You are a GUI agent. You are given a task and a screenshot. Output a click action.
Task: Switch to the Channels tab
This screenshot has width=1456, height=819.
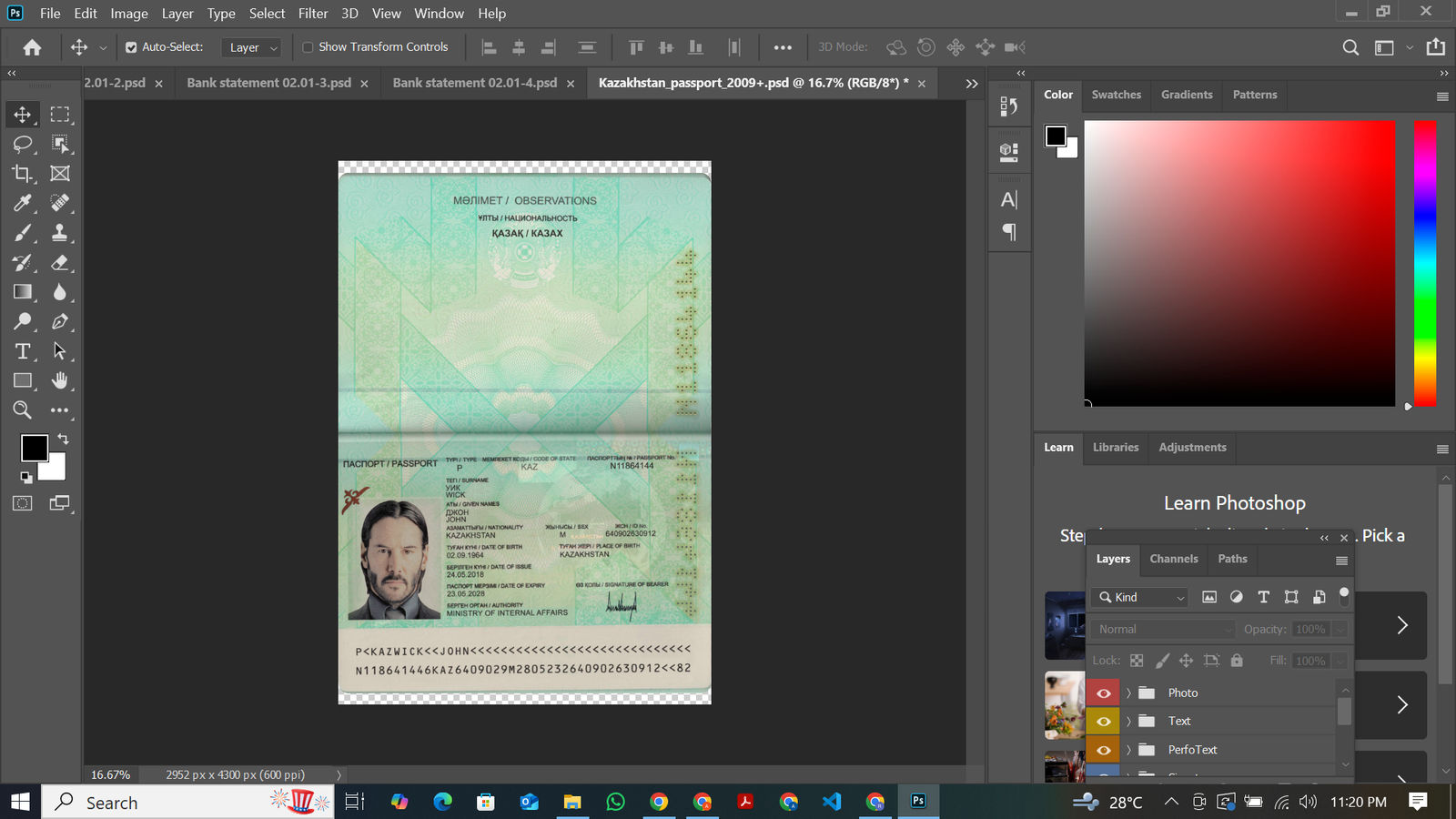coord(1174,559)
